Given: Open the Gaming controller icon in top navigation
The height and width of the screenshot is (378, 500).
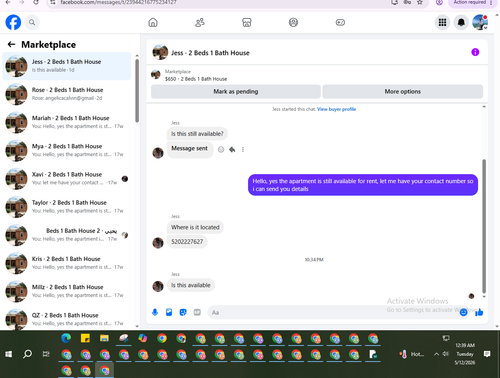Looking at the screenshot, I should [x=340, y=22].
